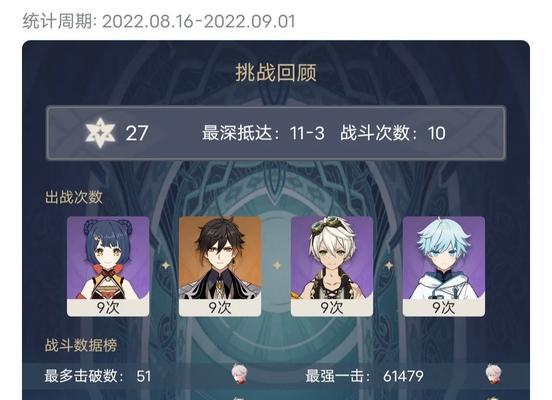552x400 pixels.
Task: Tap the 最强一击 61479 value
Action: tap(364, 376)
